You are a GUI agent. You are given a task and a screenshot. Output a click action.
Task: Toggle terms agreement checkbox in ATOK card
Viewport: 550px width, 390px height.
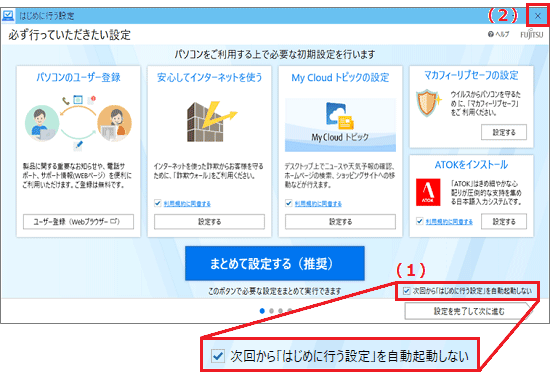coord(419,221)
